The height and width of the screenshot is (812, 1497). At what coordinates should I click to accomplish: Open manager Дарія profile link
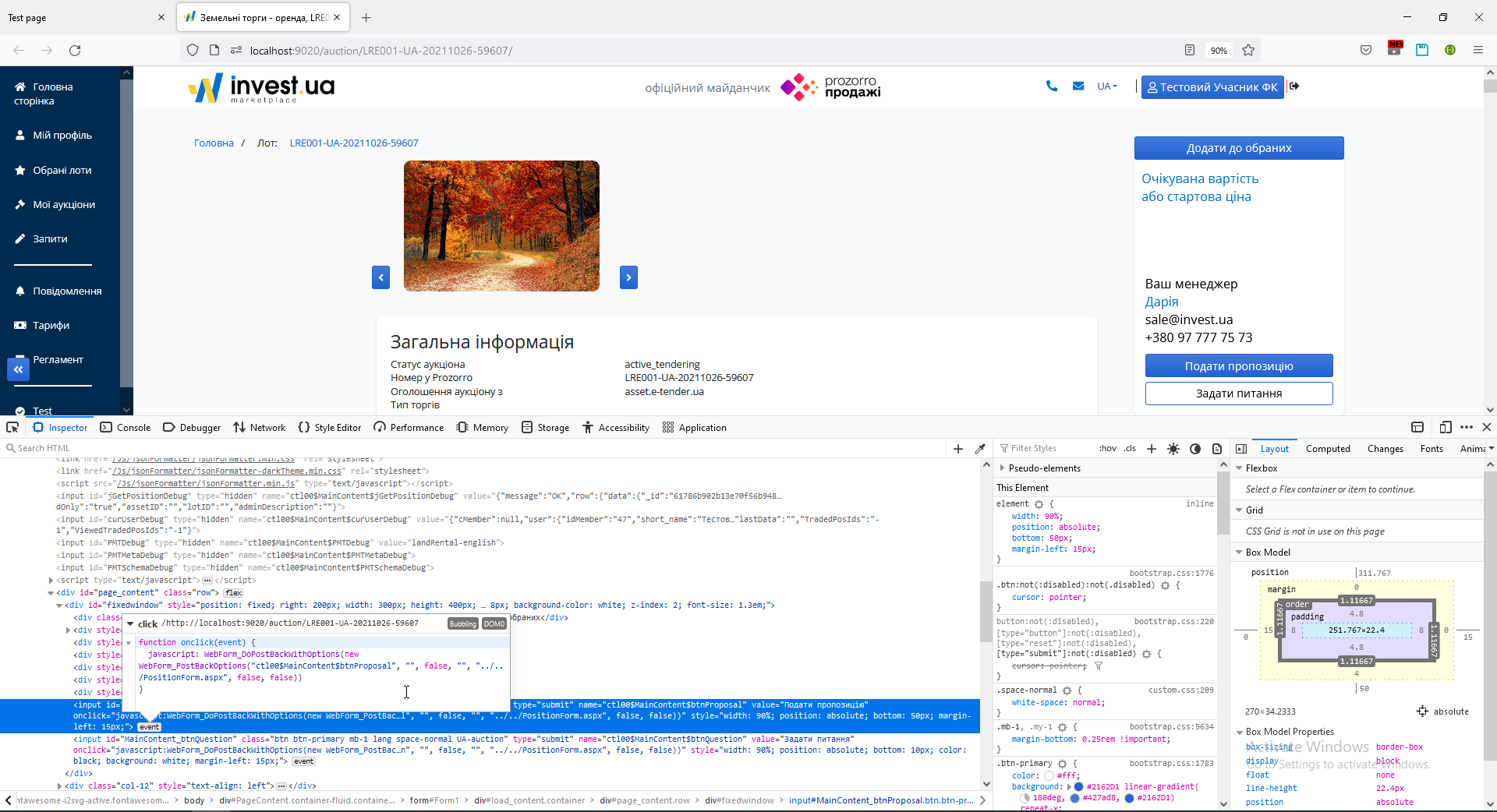coord(1162,302)
